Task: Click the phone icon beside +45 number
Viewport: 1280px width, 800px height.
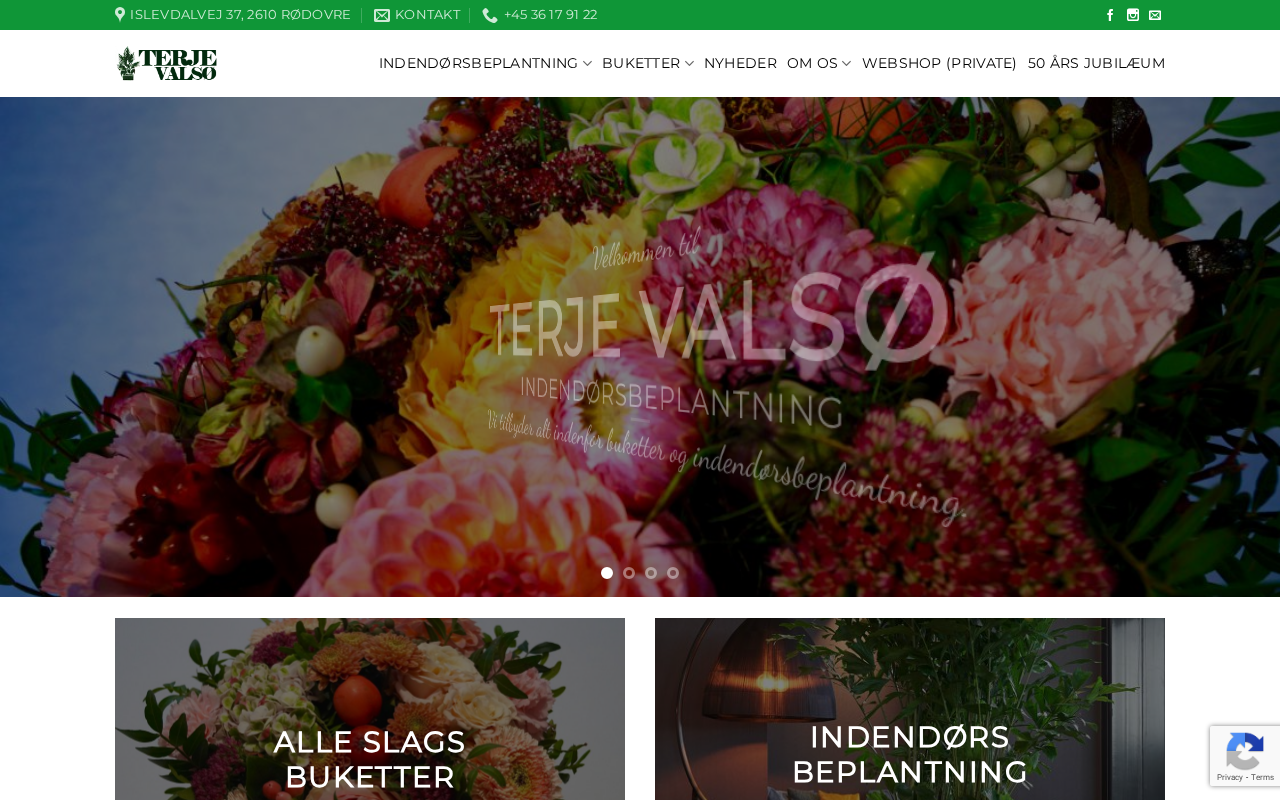Action: [490, 15]
